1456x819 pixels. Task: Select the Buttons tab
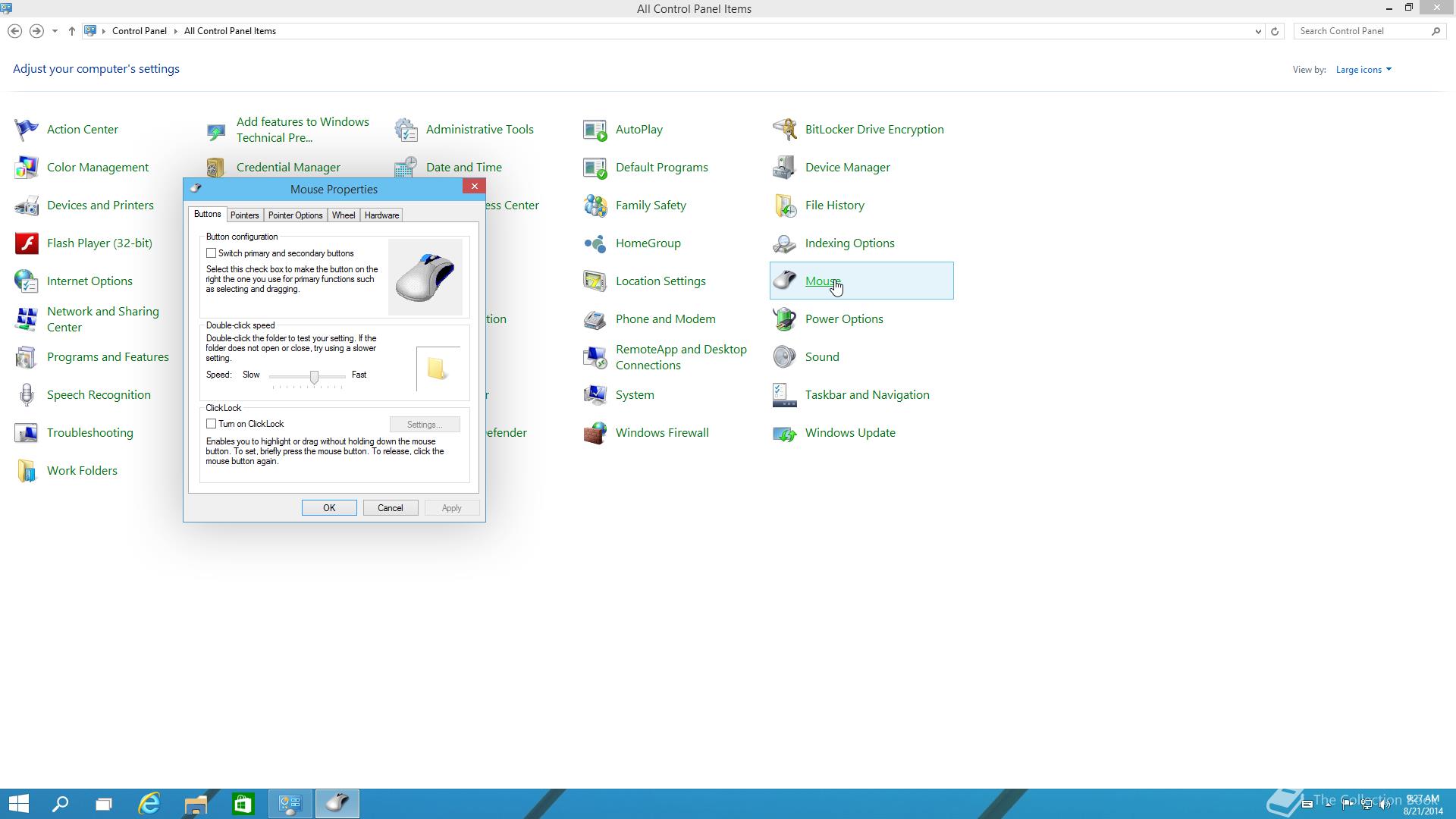pos(207,215)
